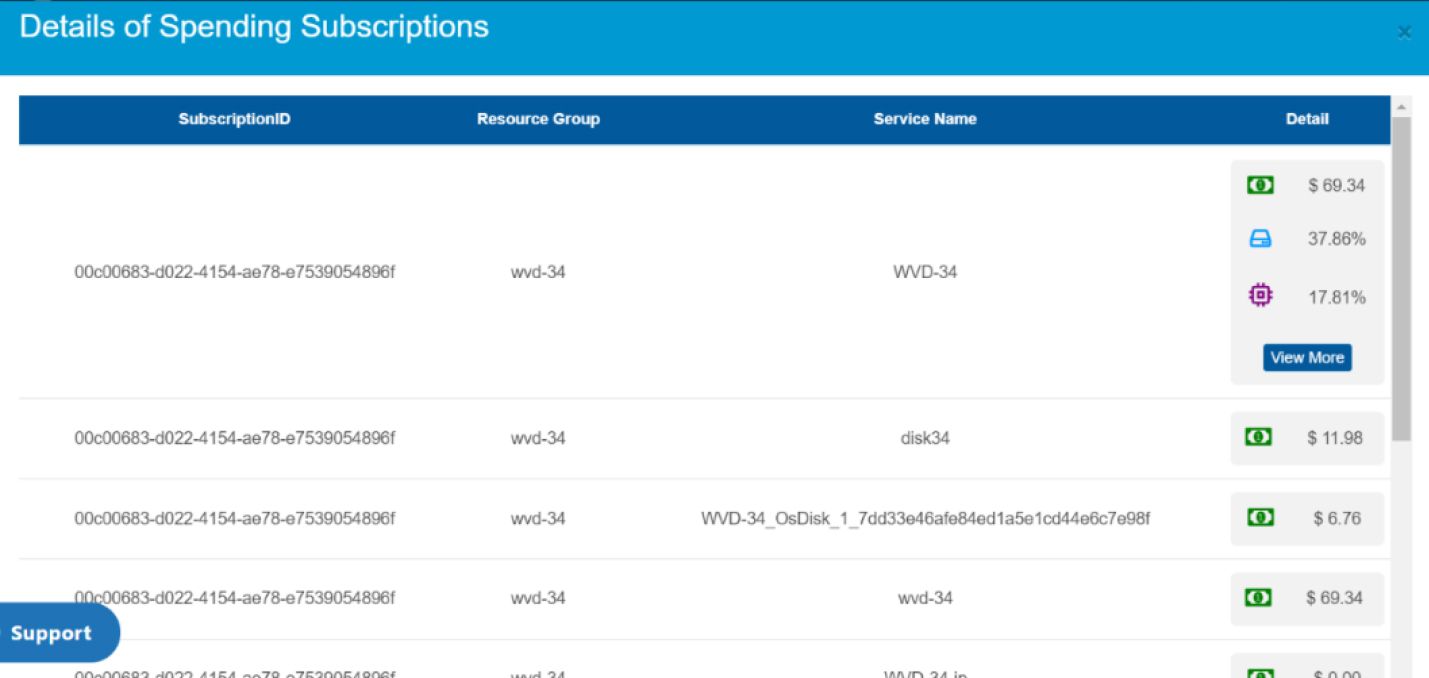Click the scrollbar up arrow beside Detail header
This screenshot has width=1429, height=678.
pos(1401,106)
